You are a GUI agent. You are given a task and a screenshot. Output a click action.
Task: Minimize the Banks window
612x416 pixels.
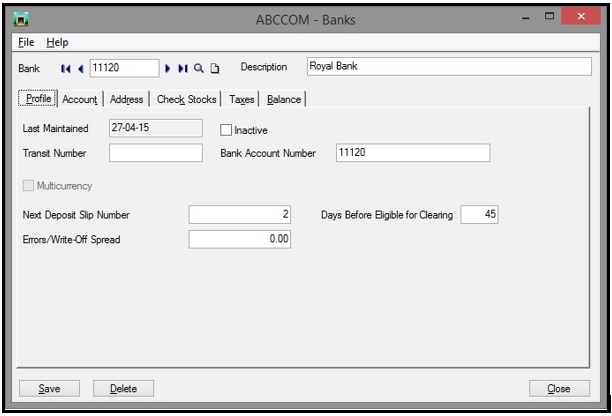pyautogui.click(x=526, y=18)
